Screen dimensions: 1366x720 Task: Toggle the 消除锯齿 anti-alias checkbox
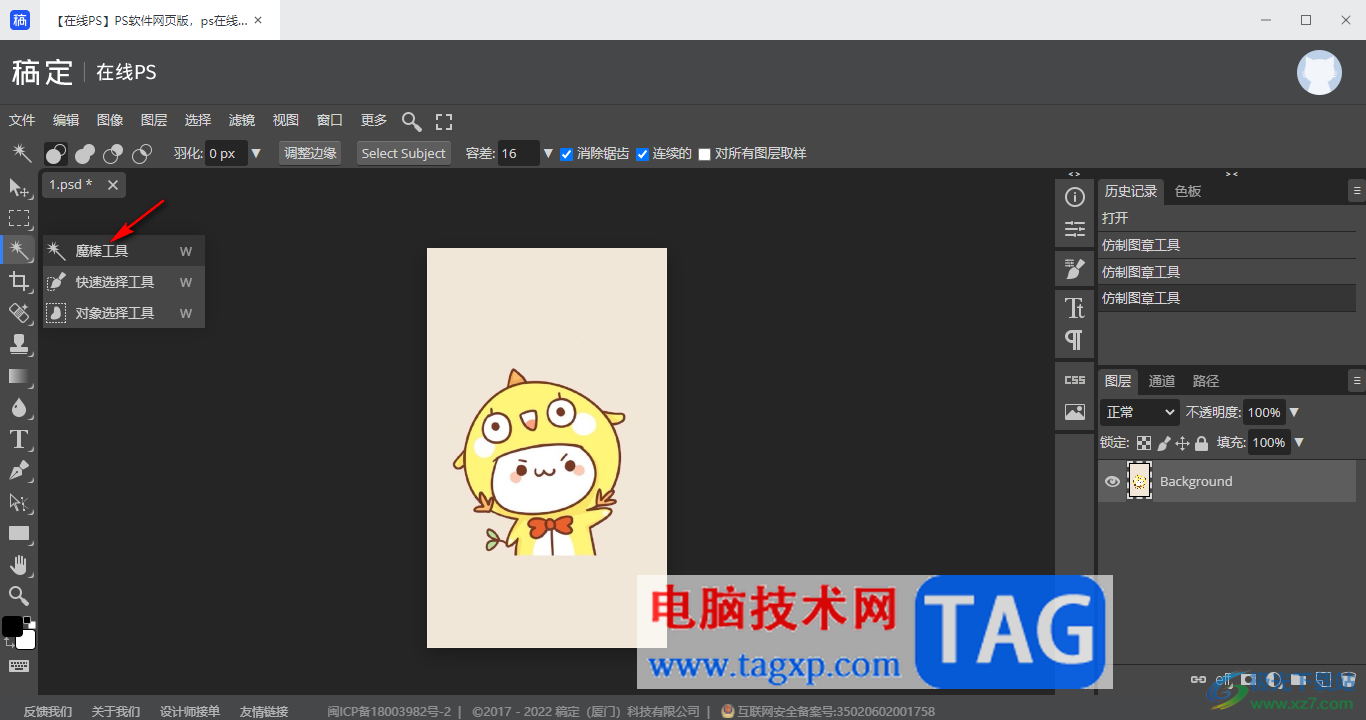(x=566, y=154)
